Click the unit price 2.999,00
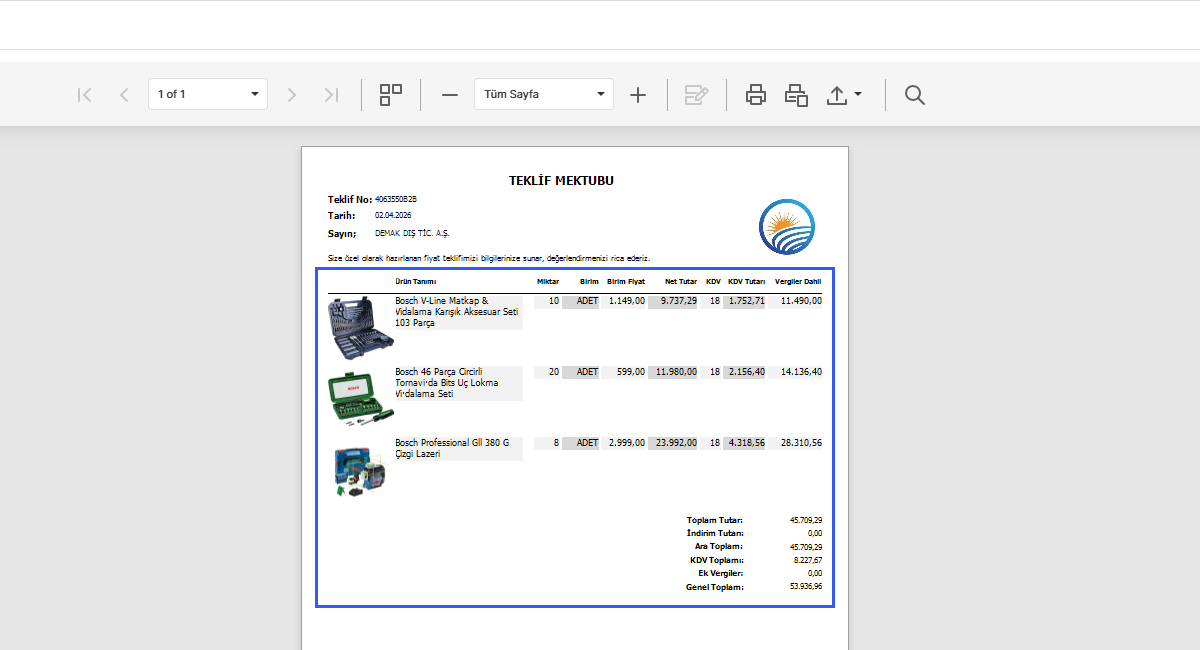 tap(626, 443)
